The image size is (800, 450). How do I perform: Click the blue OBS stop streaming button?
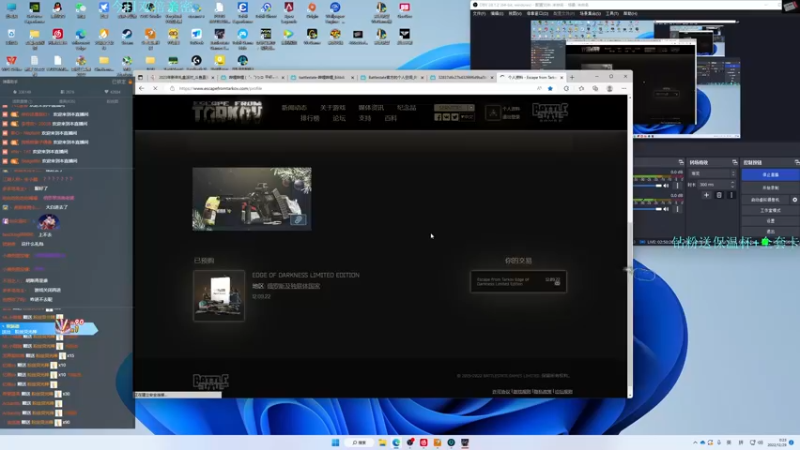pyautogui.click(x=770, y=175)
